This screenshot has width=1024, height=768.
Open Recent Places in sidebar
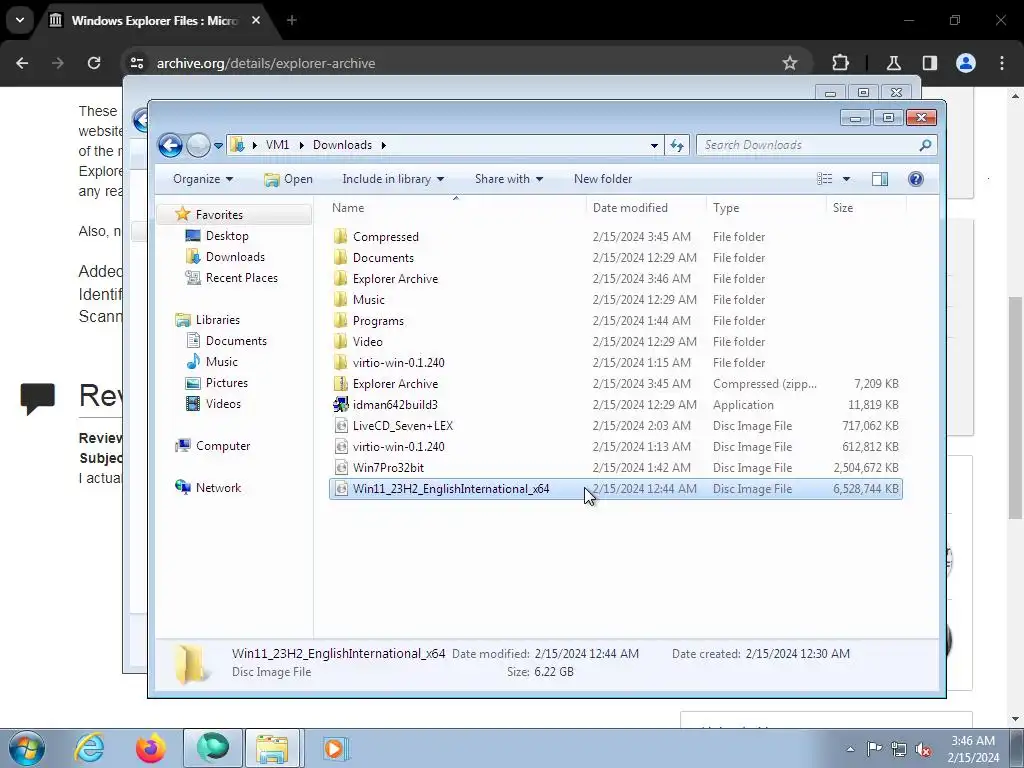point(242,278)
